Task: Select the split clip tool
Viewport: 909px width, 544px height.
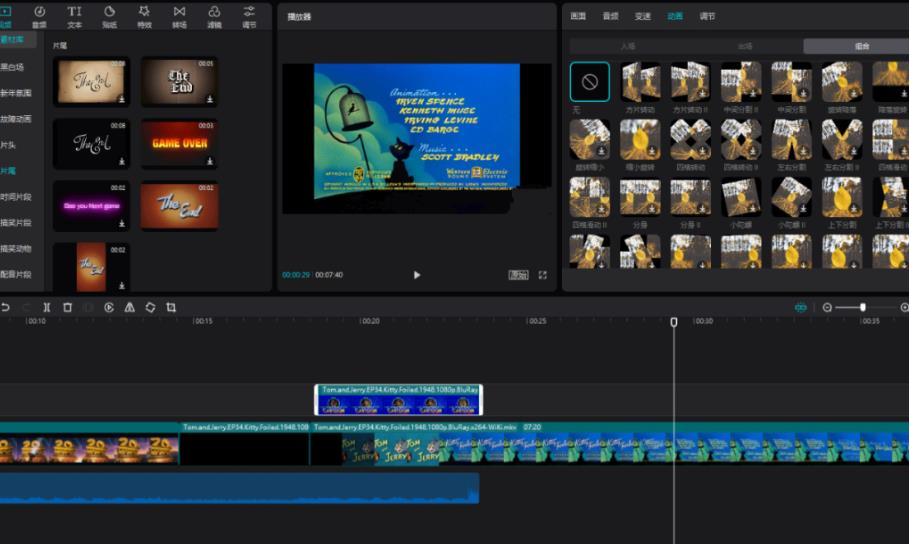Action: click(46, 307)
